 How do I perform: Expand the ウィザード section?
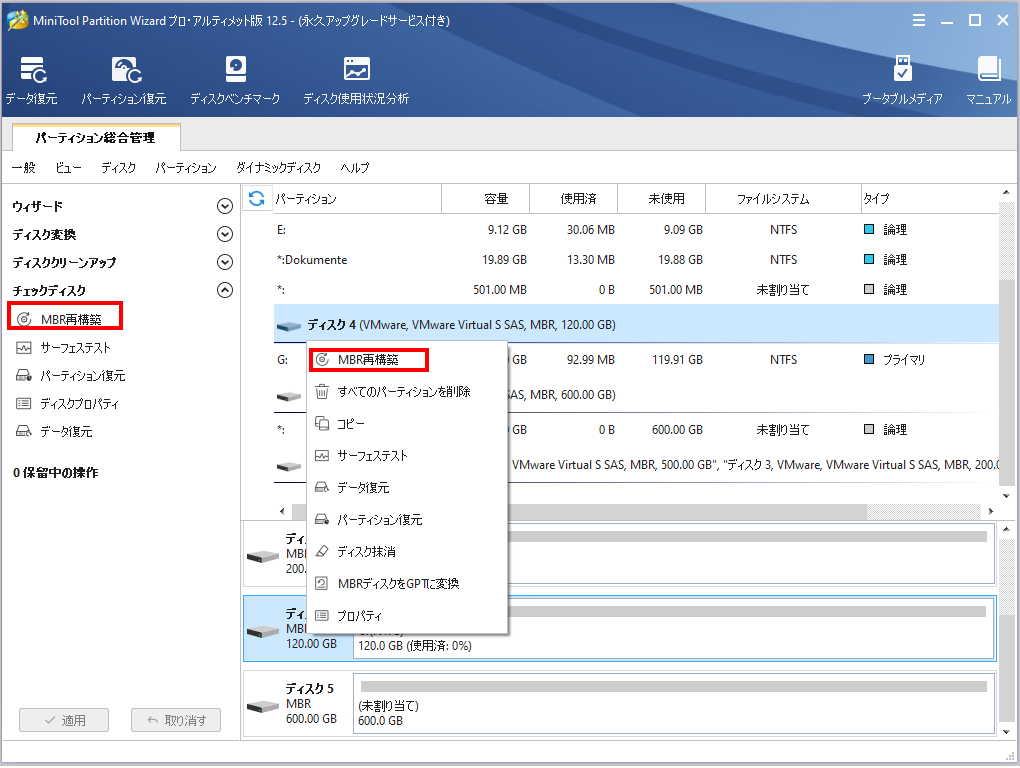click(225, 204)
